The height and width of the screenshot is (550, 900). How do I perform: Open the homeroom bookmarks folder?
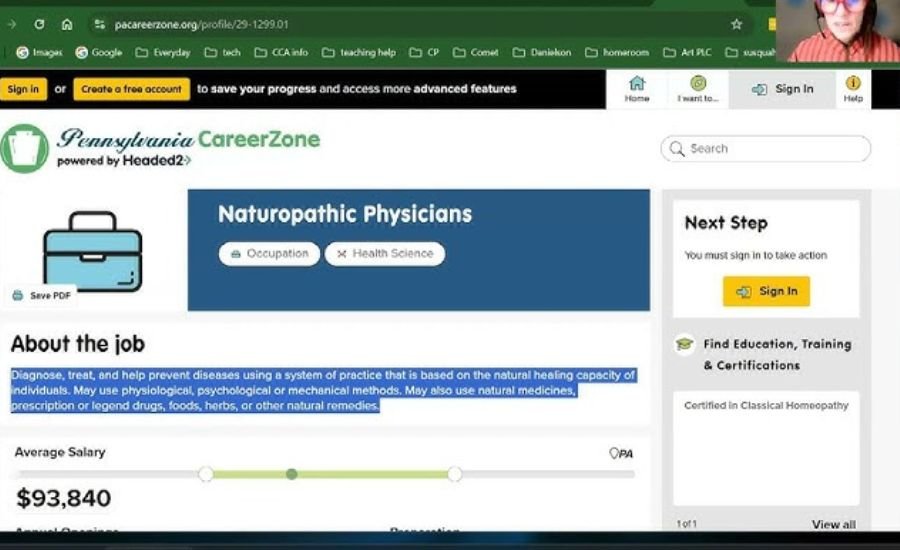tap(617, 52)
